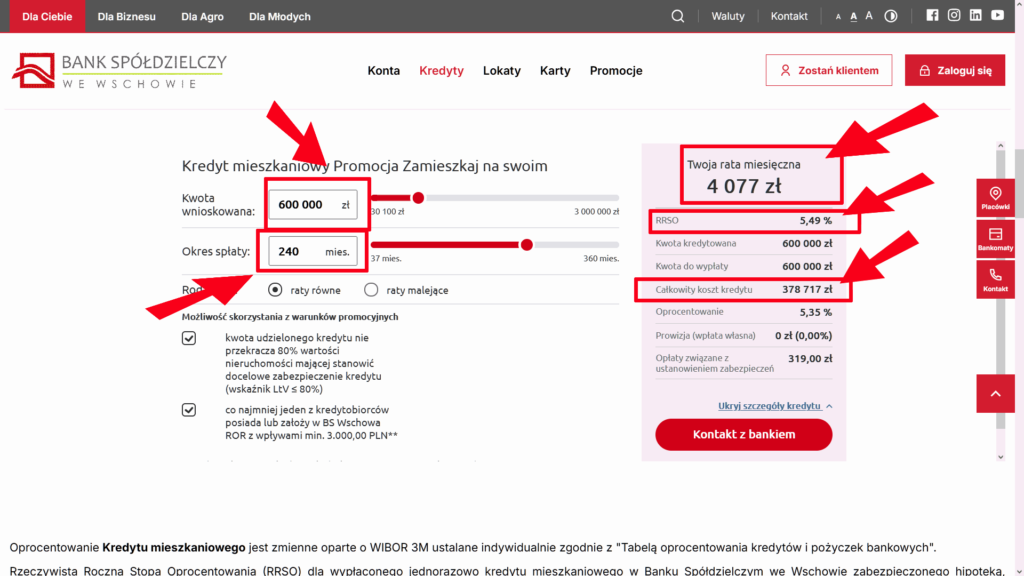Open the Karty menu
The width and height of the screenshot is (1024, 576).
555,71
